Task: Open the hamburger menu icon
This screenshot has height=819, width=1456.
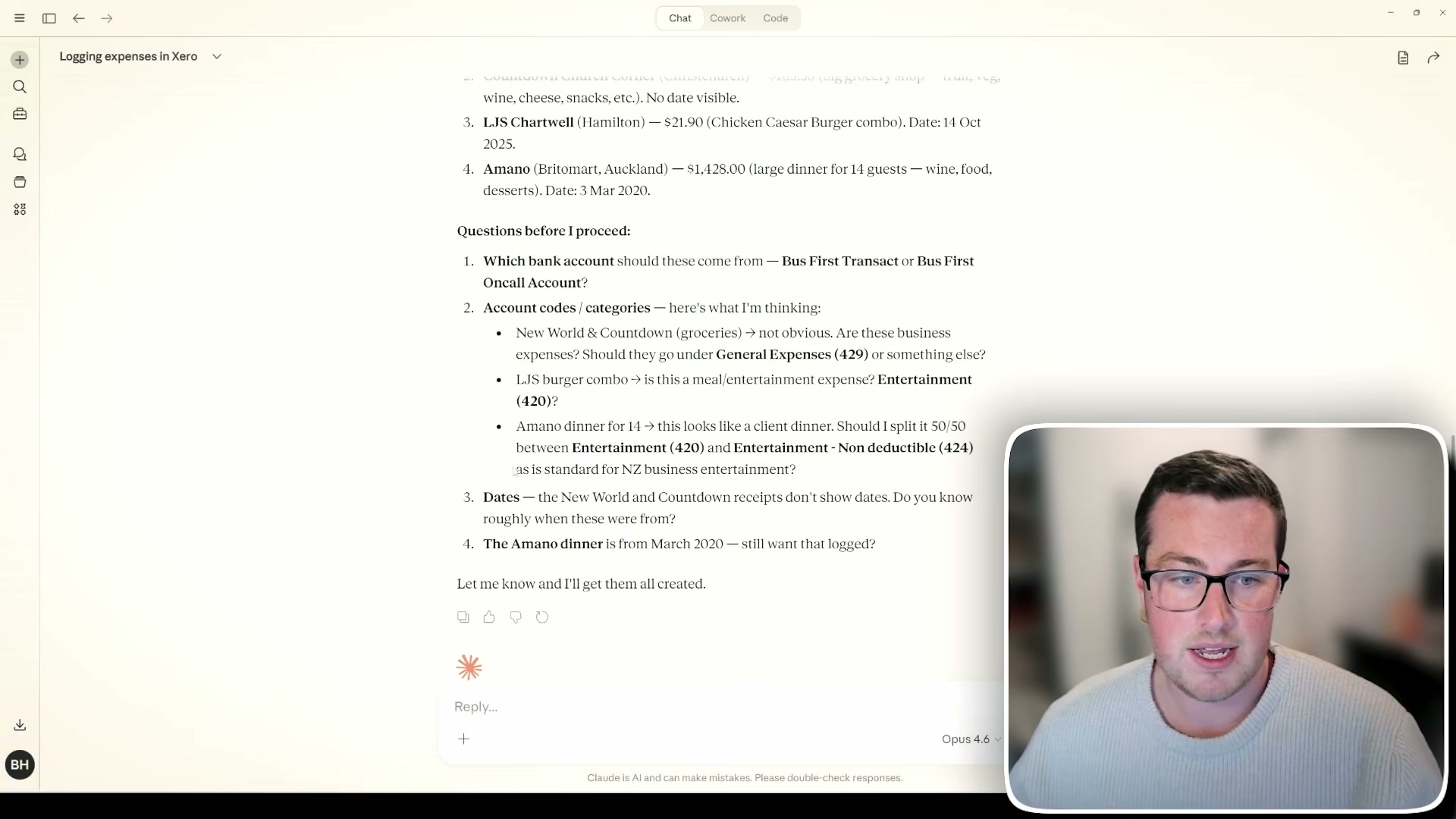Action: coord(20,18)
